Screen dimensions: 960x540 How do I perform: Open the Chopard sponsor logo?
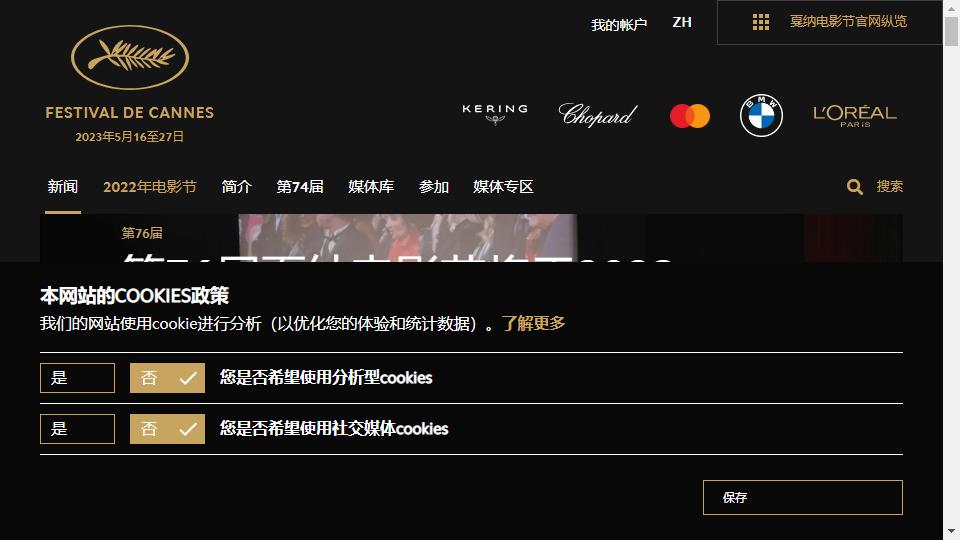[x=598, y=114]
